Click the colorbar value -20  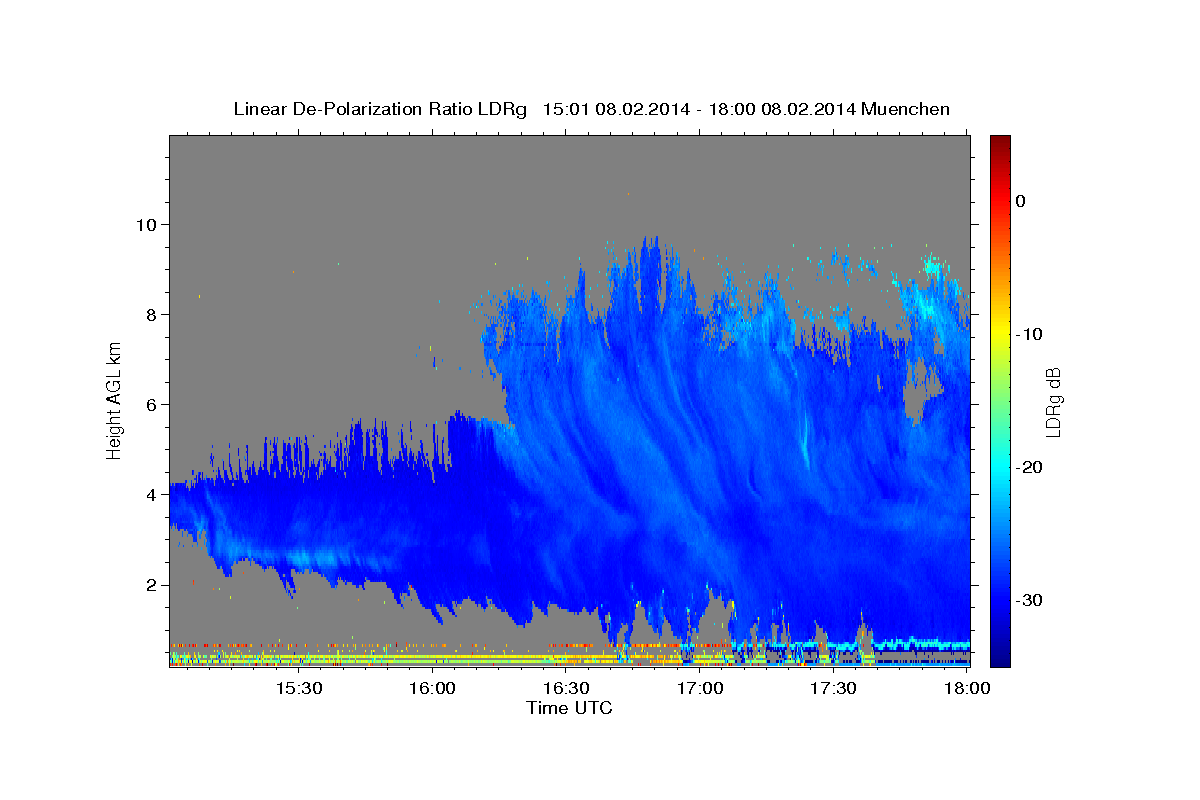point(1029,467)
